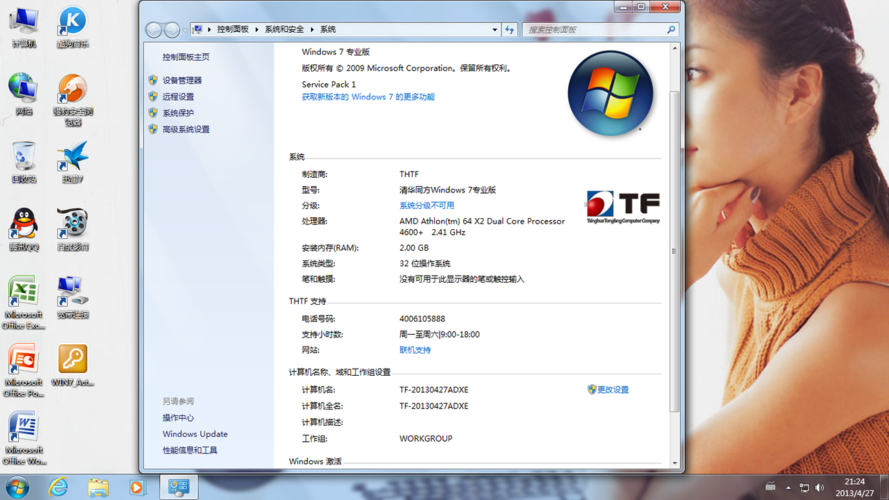The height and width of the screenshot is (500, 889).
Task: Click the network tray icon
Action: coord(804,488)
